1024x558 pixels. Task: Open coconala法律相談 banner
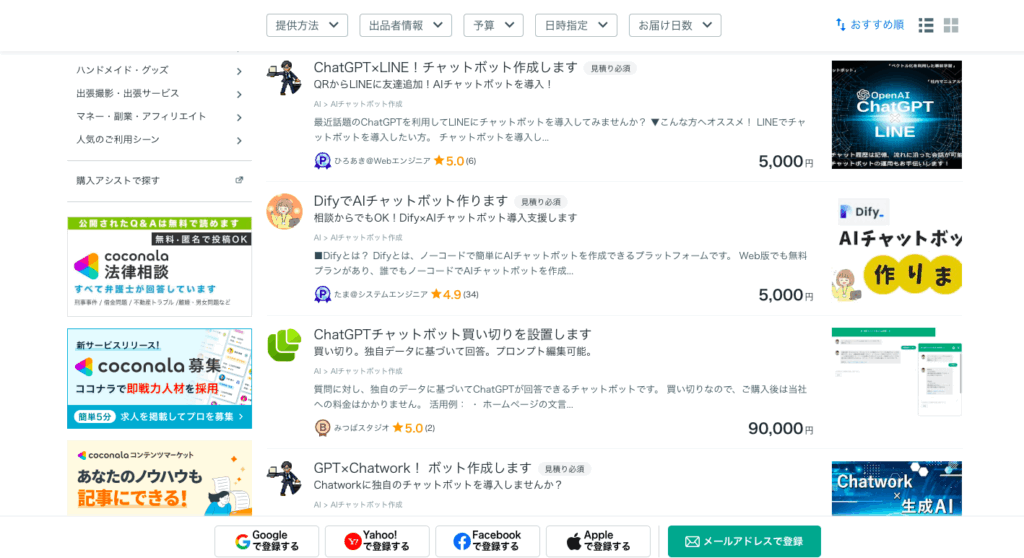[159, 266]
